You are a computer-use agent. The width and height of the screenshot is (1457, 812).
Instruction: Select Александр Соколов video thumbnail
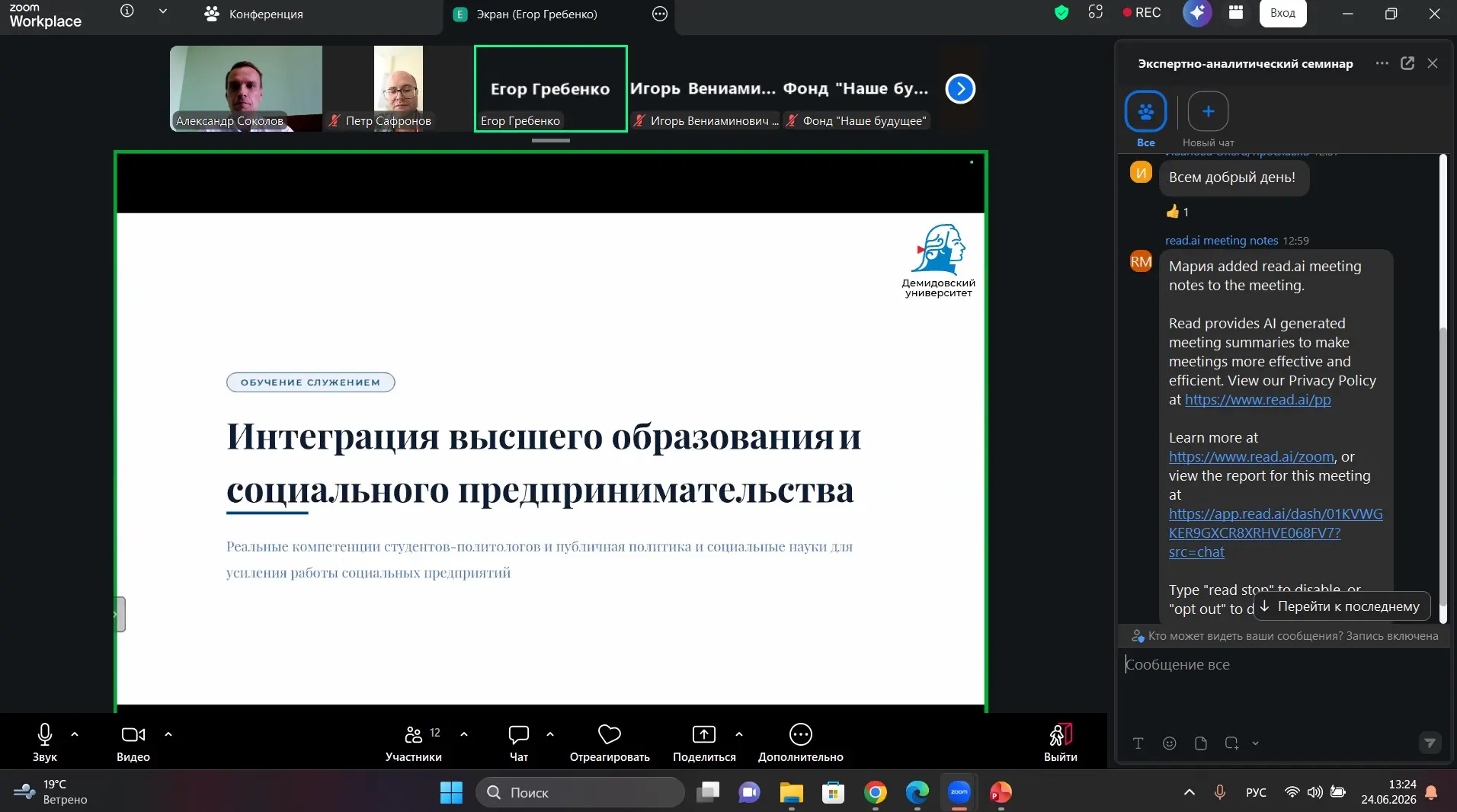click(245, 88)
